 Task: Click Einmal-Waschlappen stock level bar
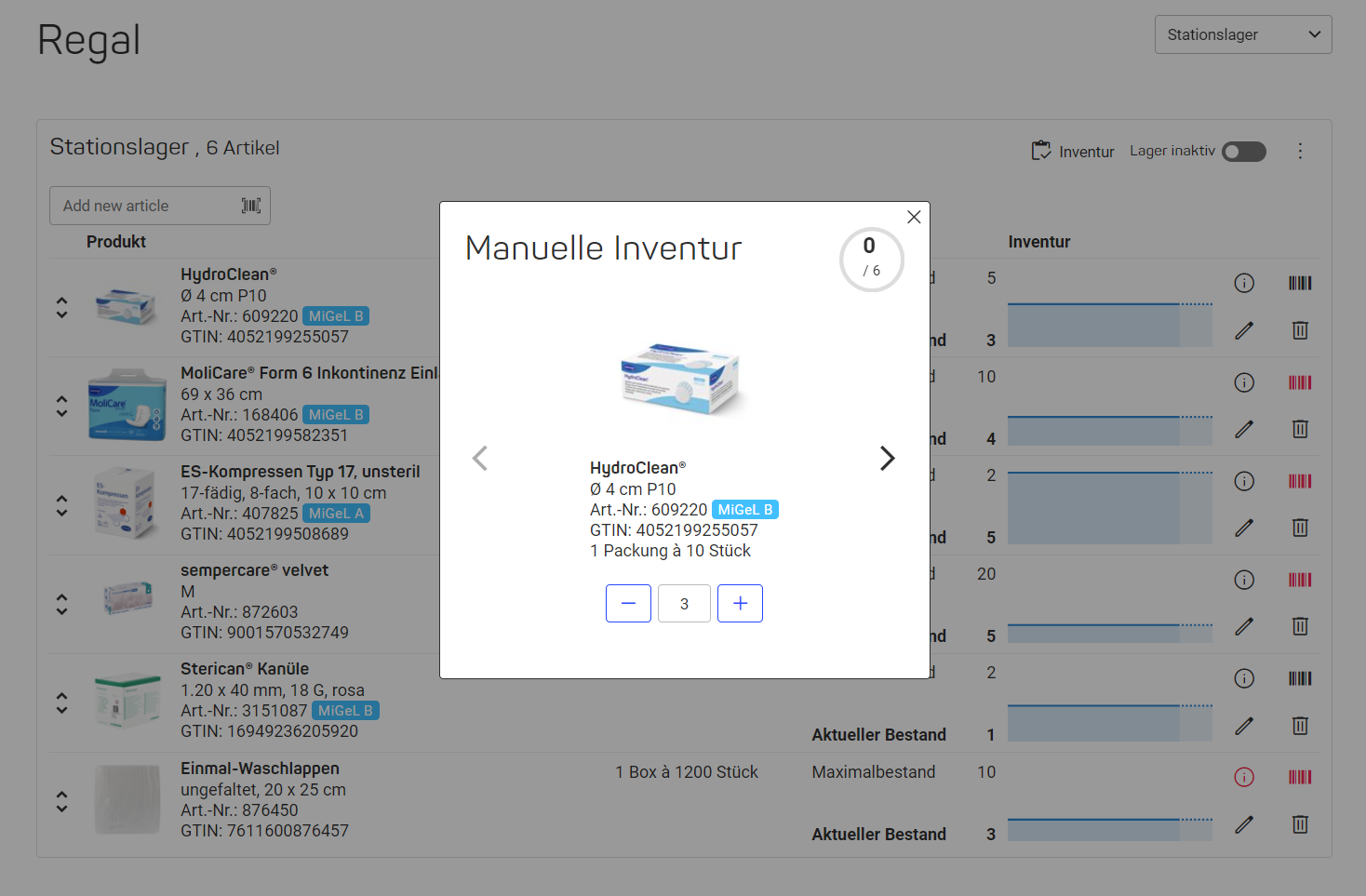pos(1110,830)
